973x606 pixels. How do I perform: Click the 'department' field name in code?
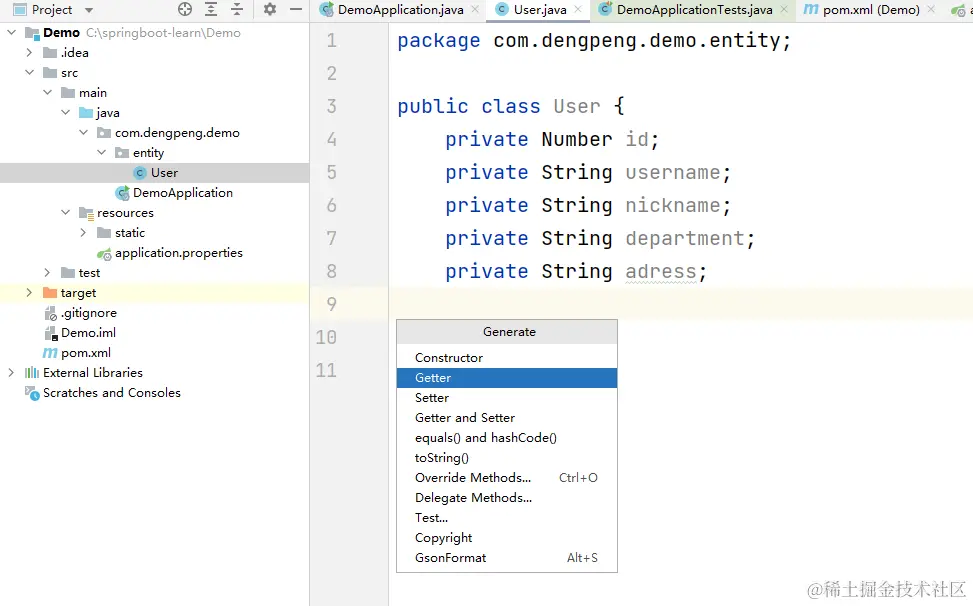[684, 238]
